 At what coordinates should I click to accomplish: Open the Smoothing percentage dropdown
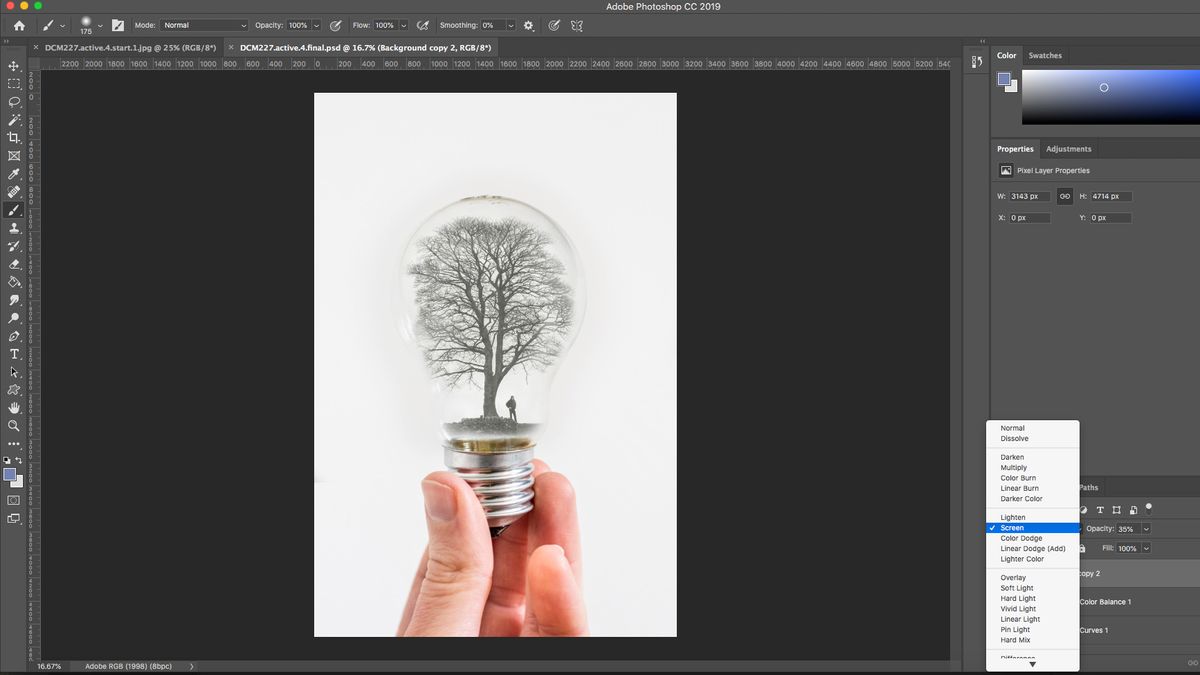(510, 25)
